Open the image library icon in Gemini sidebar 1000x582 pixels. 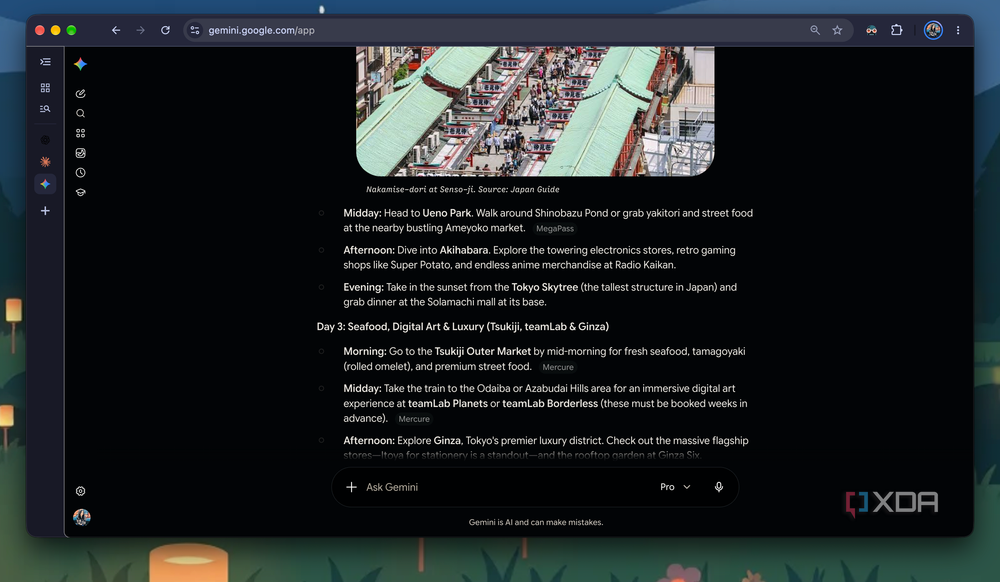(80, 153)
